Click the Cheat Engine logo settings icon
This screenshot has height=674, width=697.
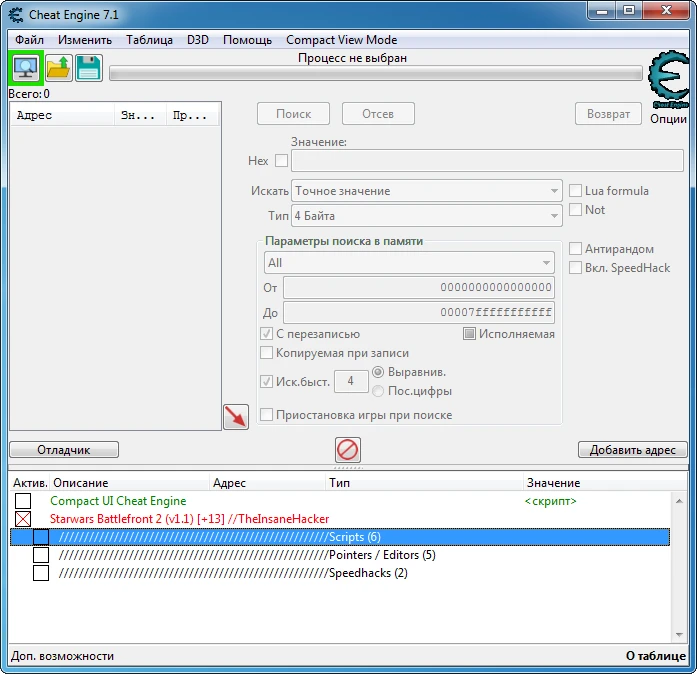(x=668, y=80)
